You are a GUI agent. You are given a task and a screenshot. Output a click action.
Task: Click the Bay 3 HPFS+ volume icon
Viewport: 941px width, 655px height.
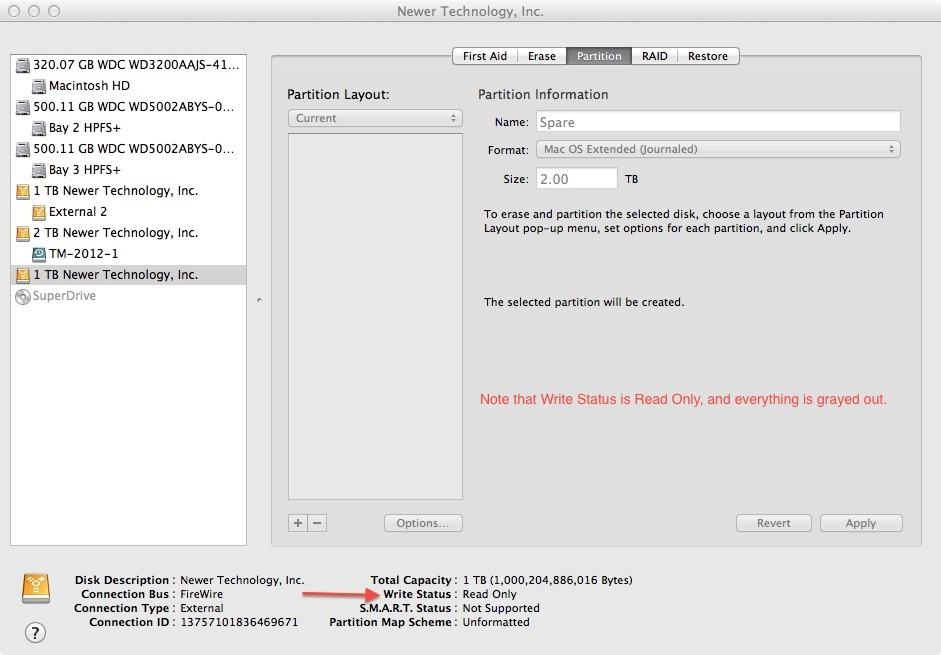click(x=38, y=170)
